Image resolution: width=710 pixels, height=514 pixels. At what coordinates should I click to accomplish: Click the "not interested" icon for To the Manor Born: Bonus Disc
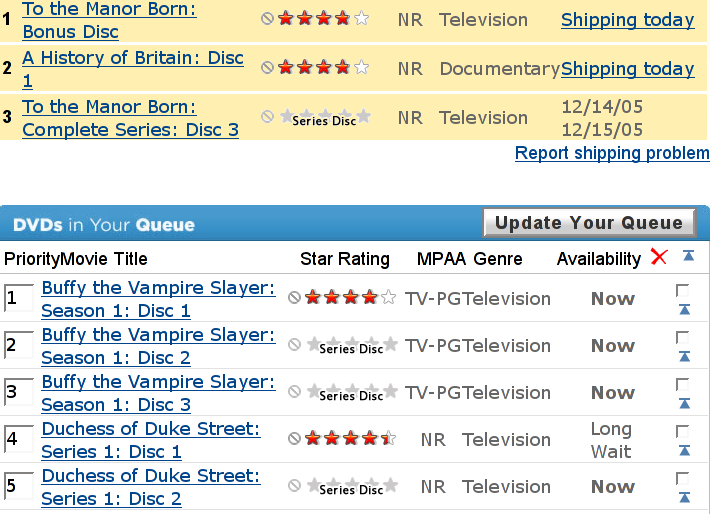point(267,19)
